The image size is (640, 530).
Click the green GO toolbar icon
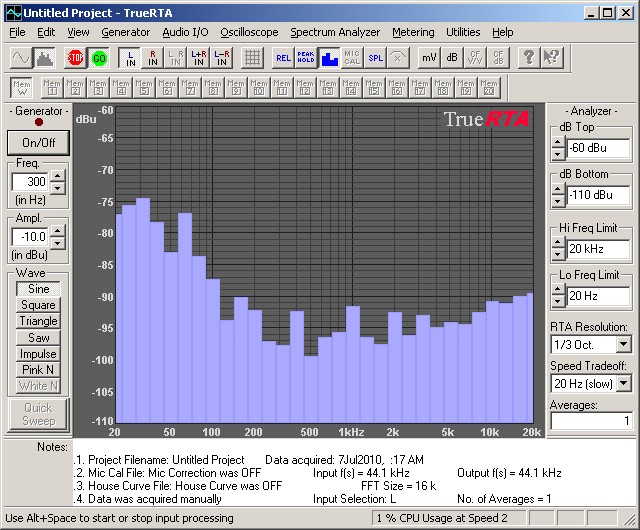pyautogui.click(x=99, y=57)
